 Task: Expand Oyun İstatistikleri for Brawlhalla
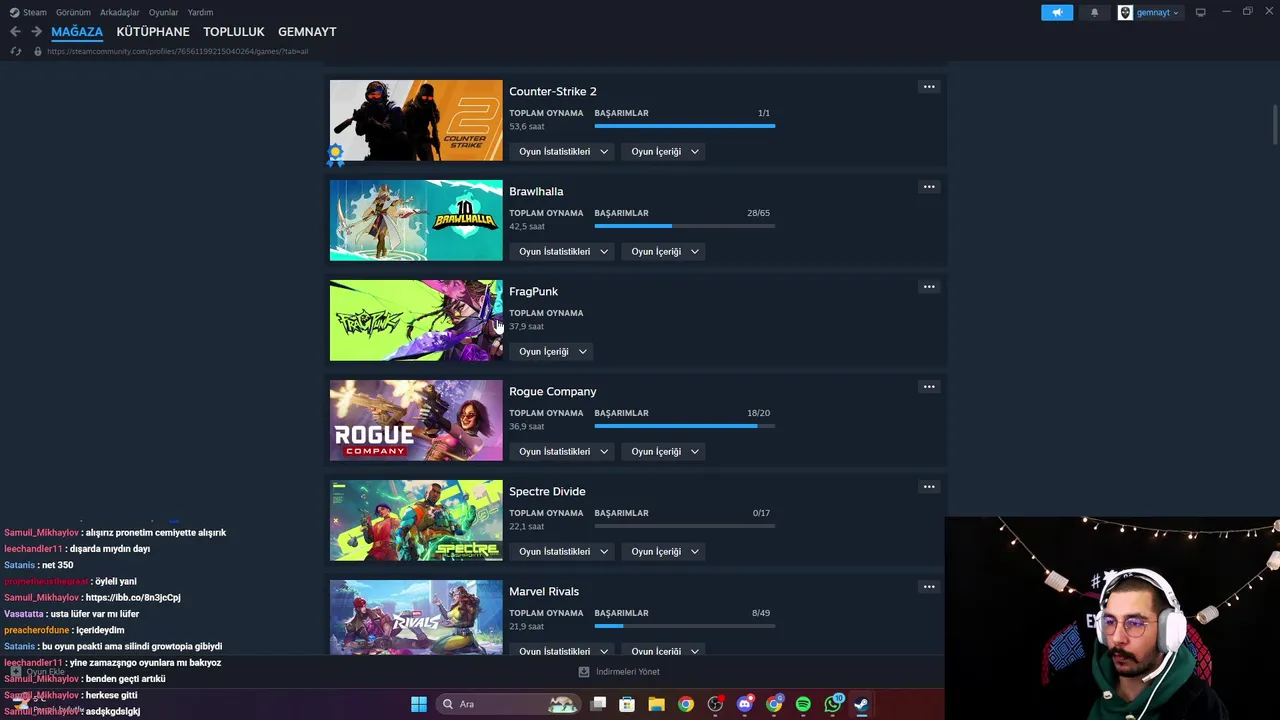(563, 252)
